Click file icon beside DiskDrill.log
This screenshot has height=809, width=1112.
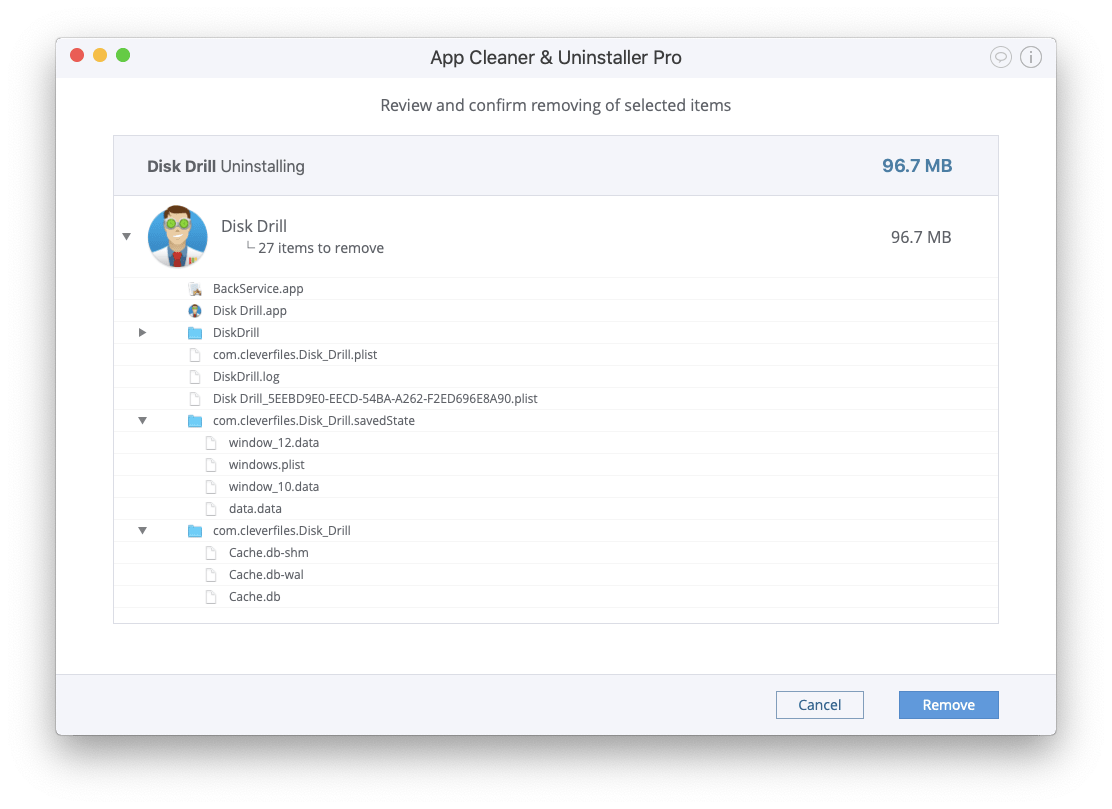click(x=195, y=376)
